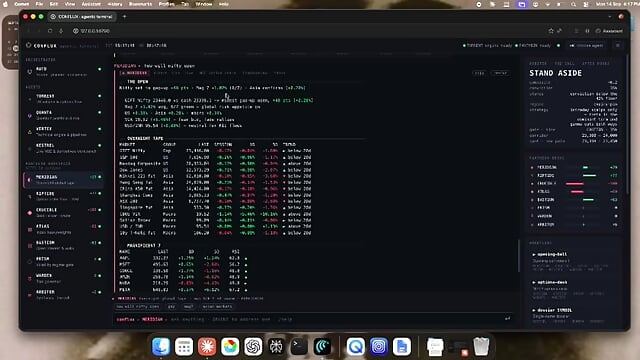Toggle the ATLAS status dot
This screenshot has height=360, width=640.
pos(100,227)
